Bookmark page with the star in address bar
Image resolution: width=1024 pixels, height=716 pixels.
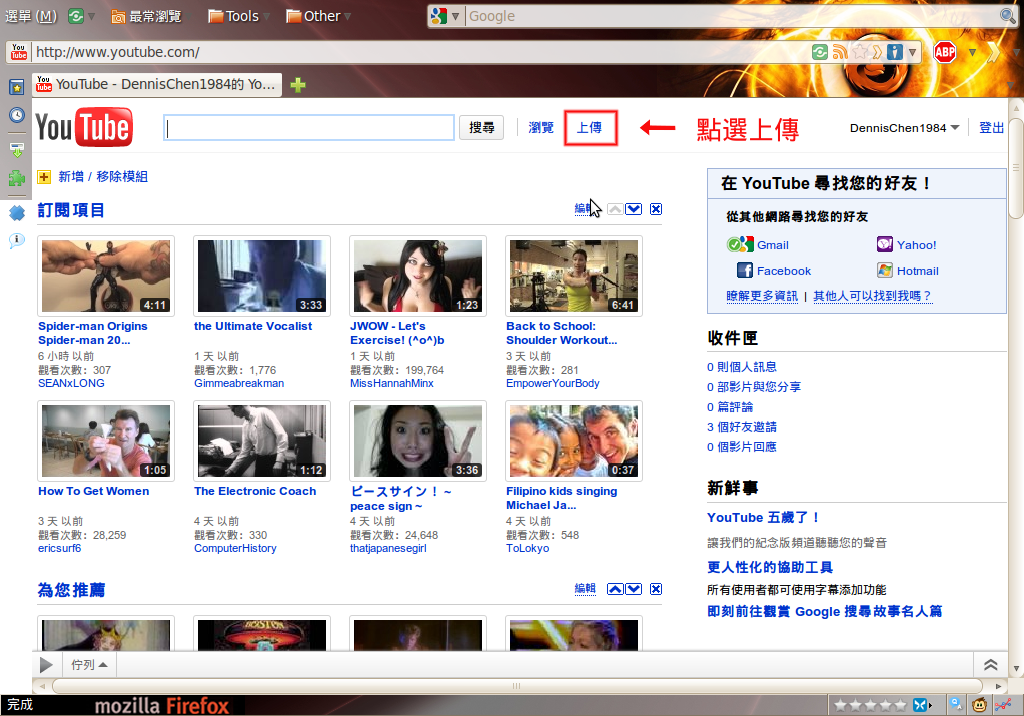(x=860, y=52)
